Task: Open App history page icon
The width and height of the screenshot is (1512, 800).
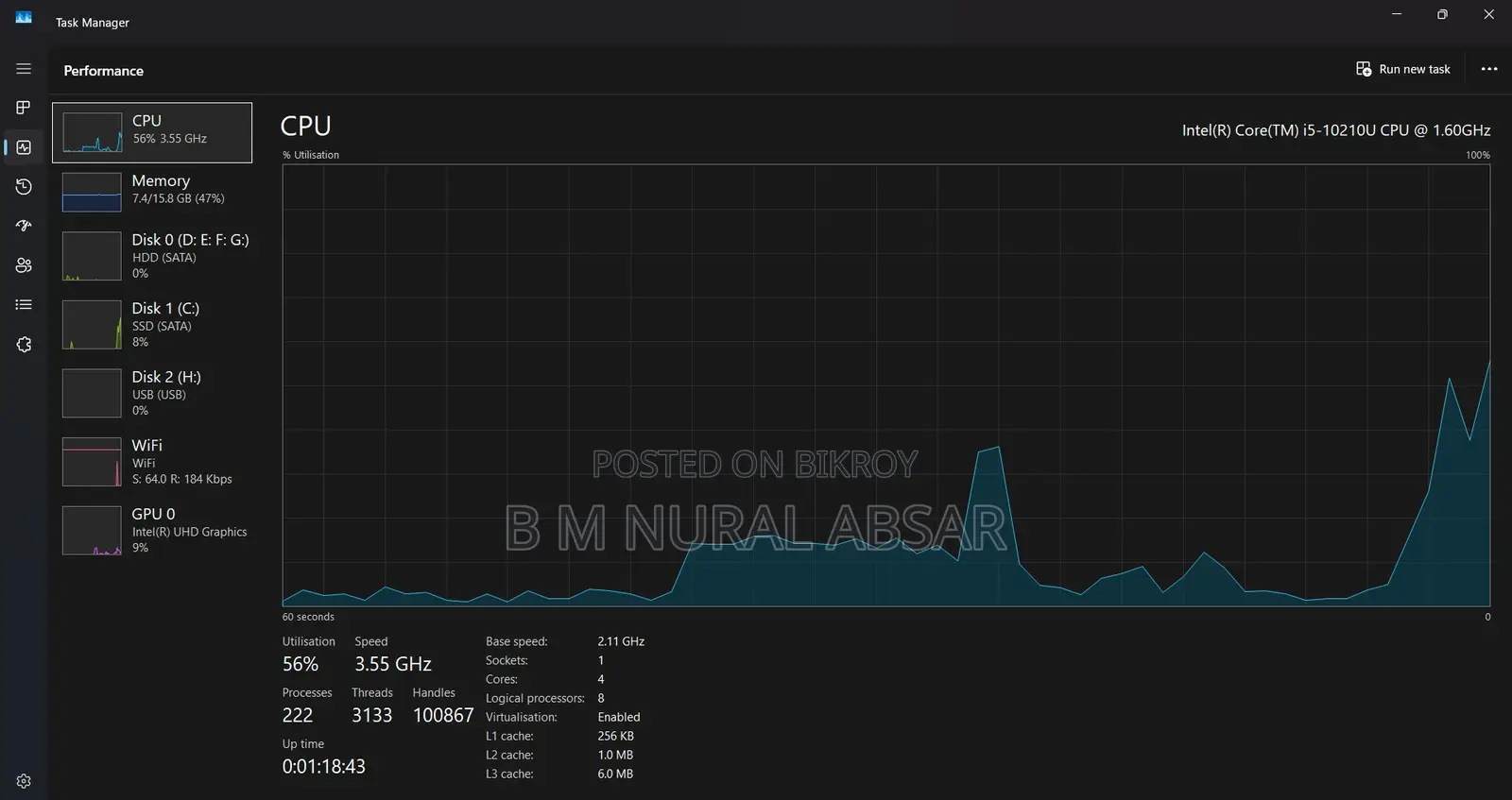Action: click(x=24, y=187)
